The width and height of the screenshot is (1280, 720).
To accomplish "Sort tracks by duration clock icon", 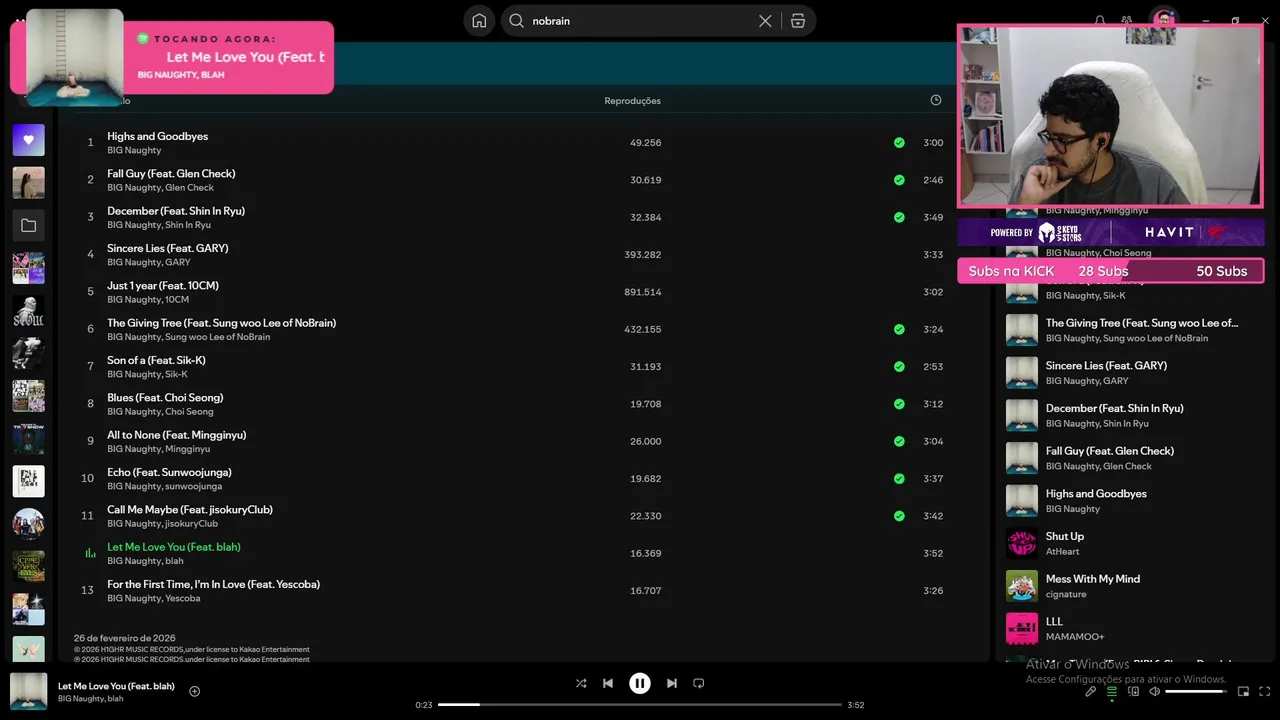I will tap(936, 100).
